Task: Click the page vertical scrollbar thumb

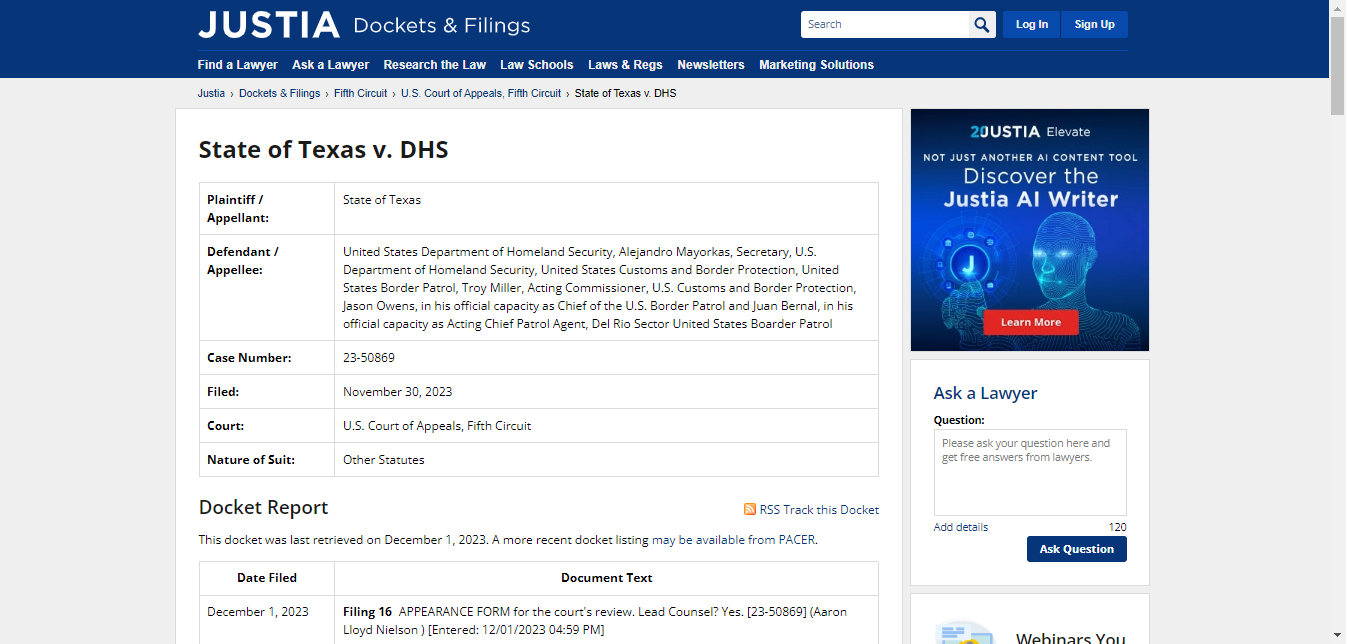Action: coord(1337,66)
